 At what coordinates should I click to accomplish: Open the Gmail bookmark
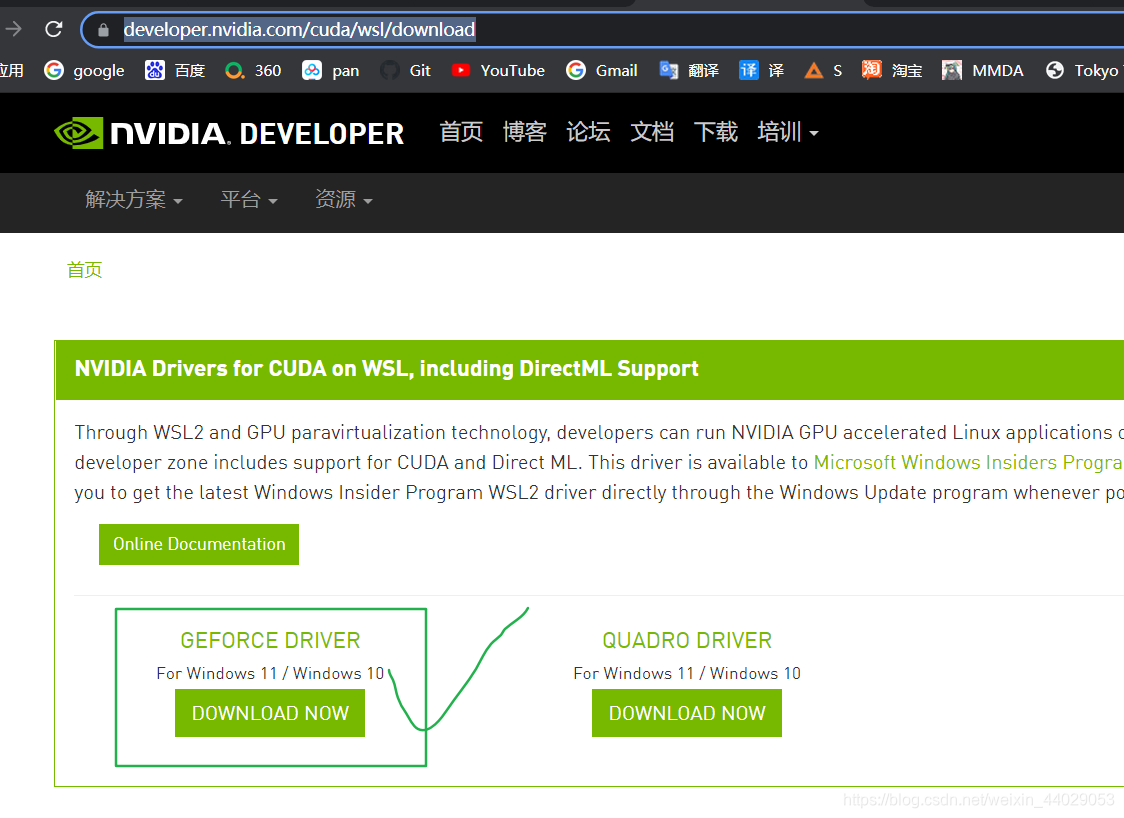click(x=602, y=70)
